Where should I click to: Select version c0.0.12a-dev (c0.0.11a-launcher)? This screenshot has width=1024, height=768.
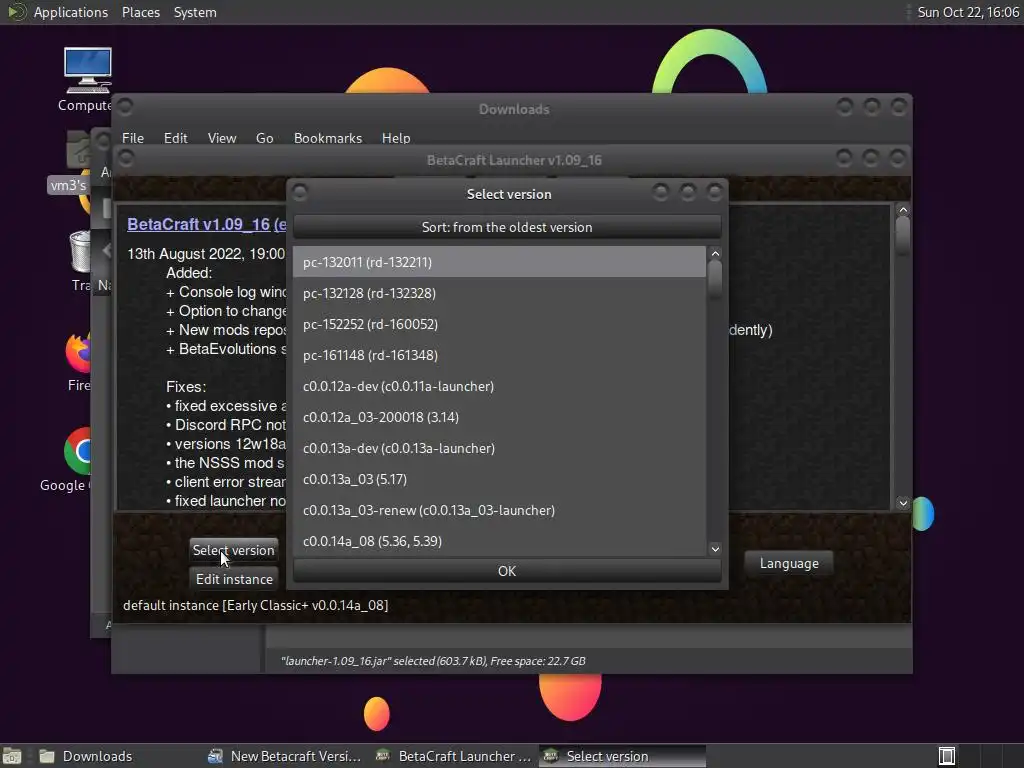[499, 386]
